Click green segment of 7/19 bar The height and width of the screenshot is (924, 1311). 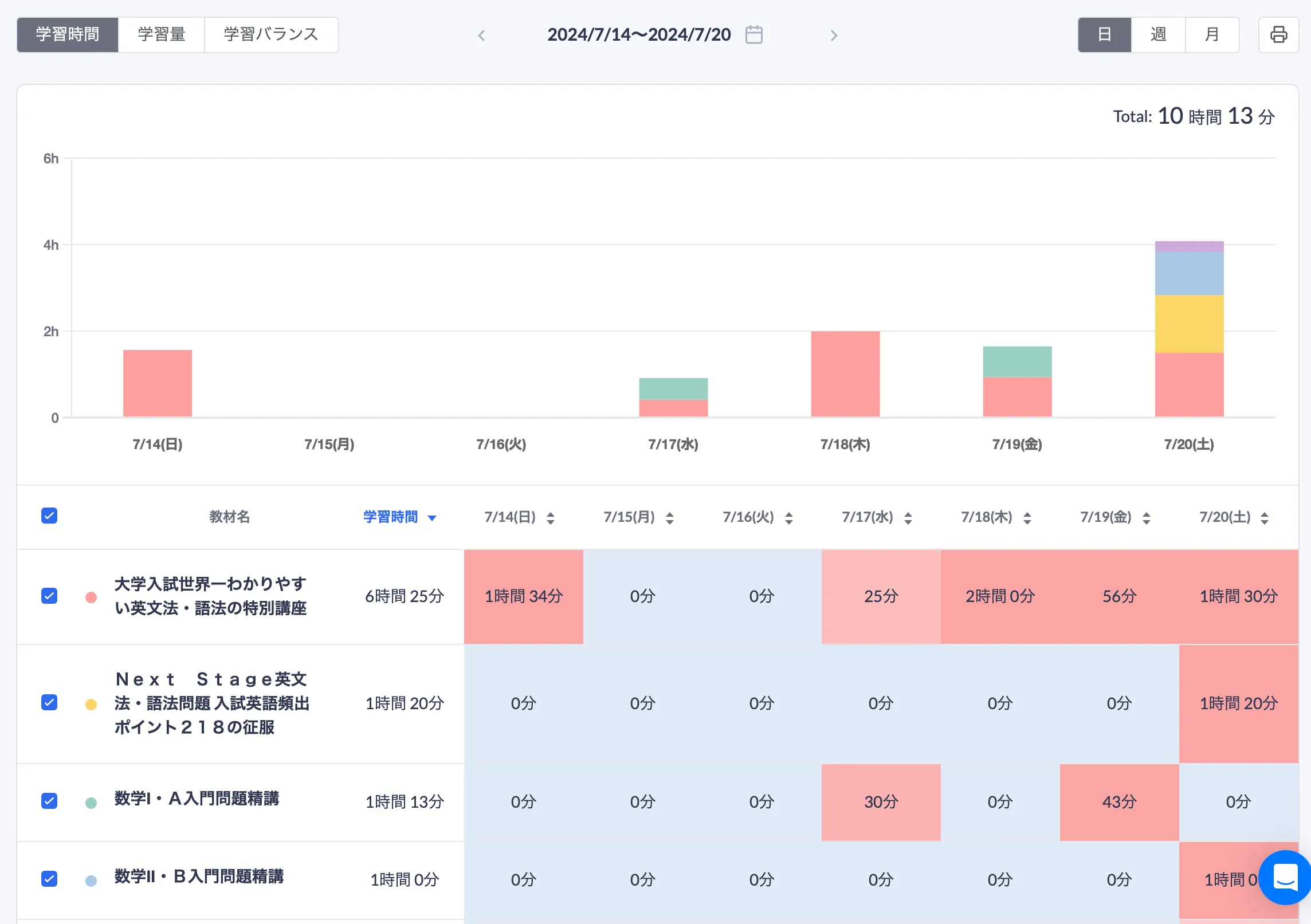pyautogui.click(x=1017, y=361)
